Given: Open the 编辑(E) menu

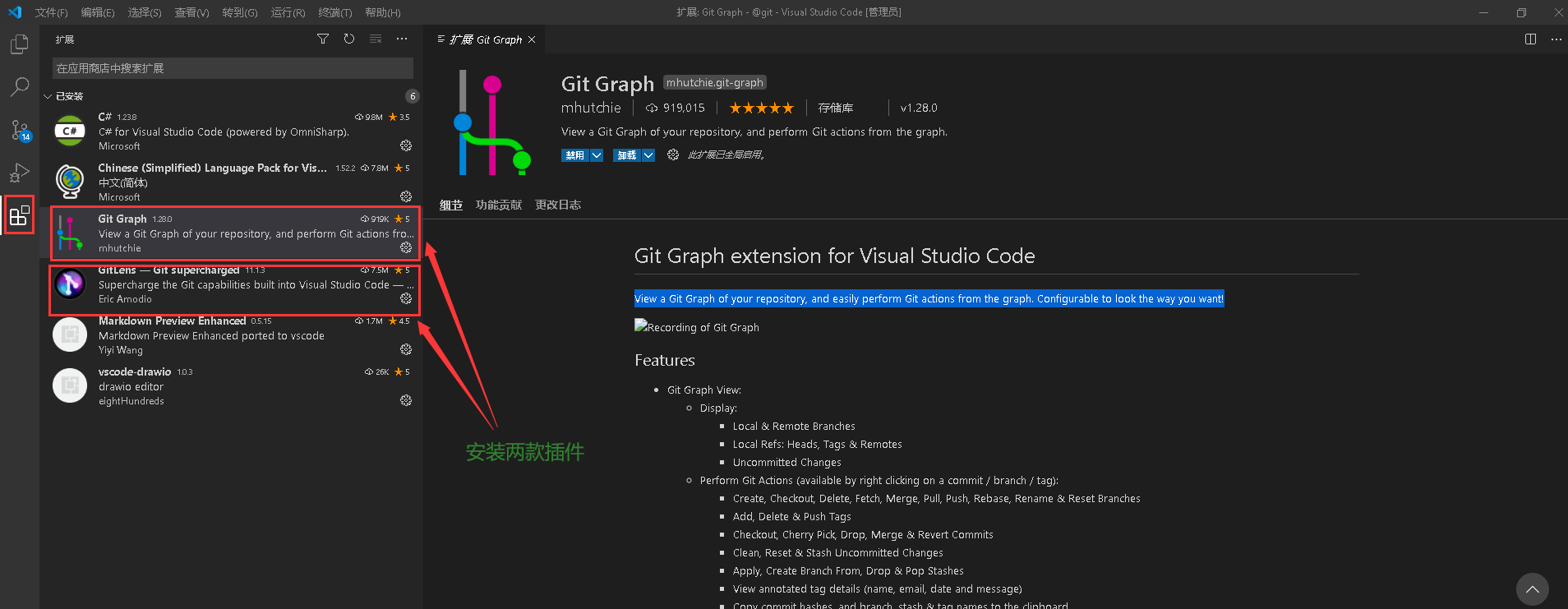Looking at the screenshot, I should coord(98,12).
